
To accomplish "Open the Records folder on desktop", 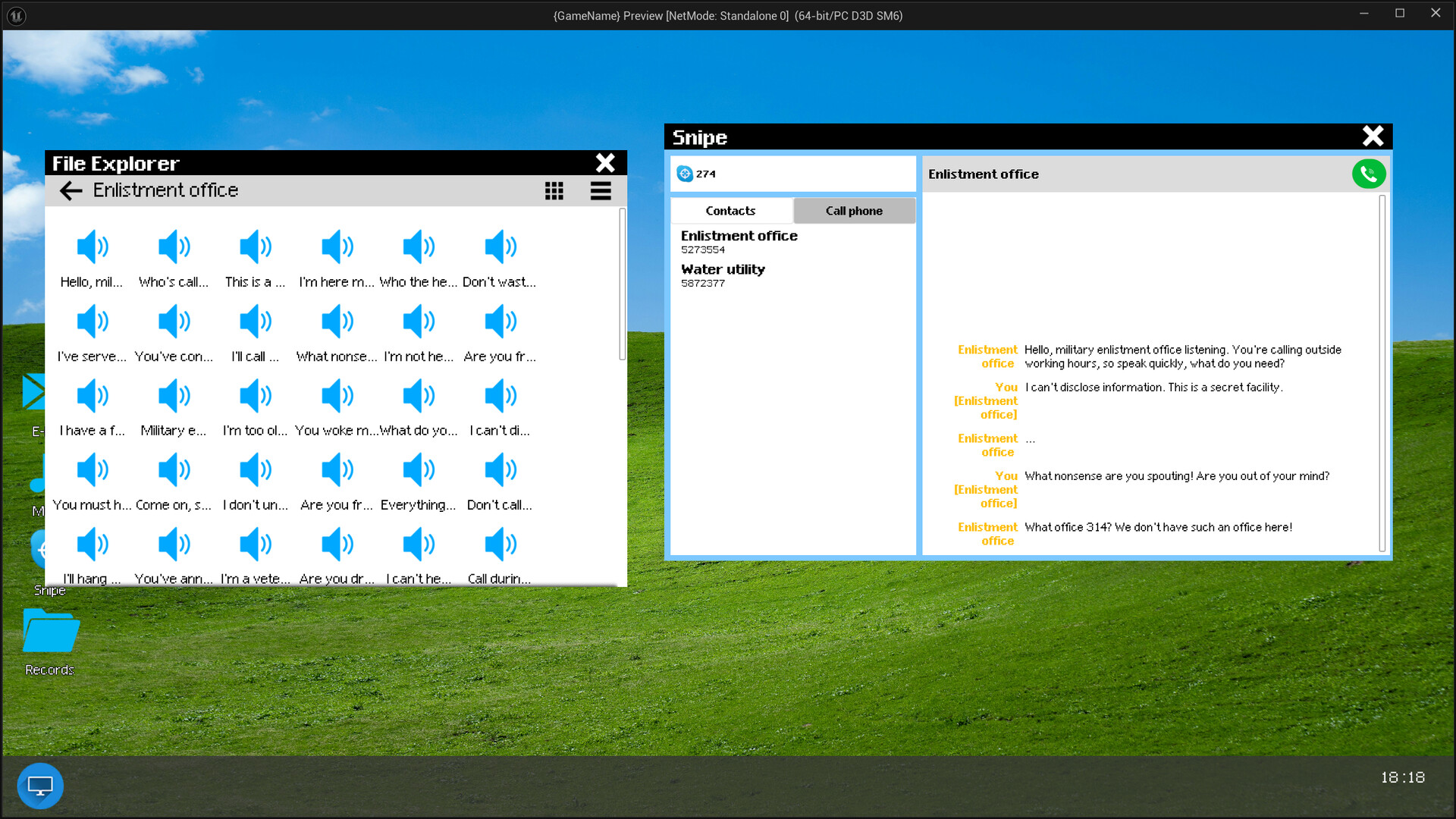I will pyautogui.click(x=50, y=642).
